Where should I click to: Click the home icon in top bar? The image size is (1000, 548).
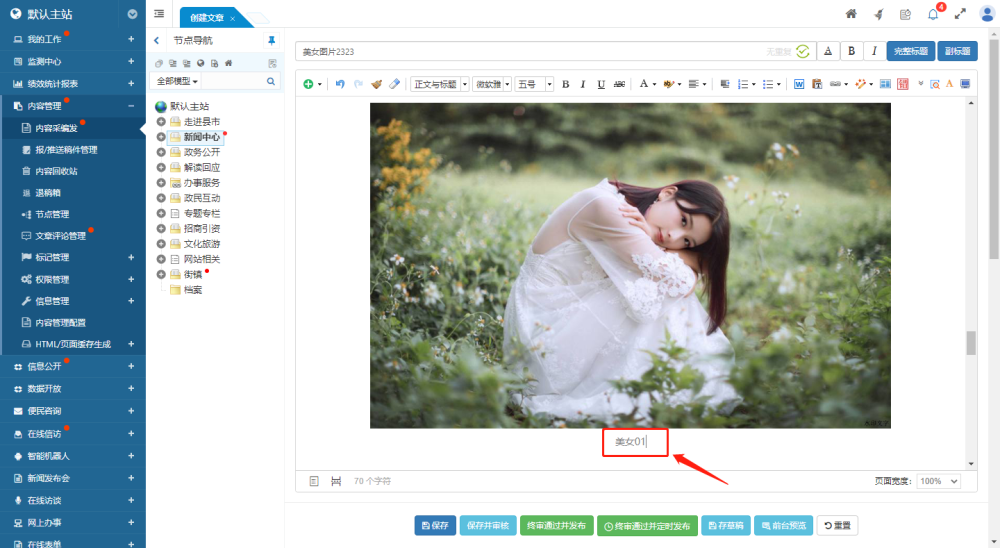click(x=851, y=14)
